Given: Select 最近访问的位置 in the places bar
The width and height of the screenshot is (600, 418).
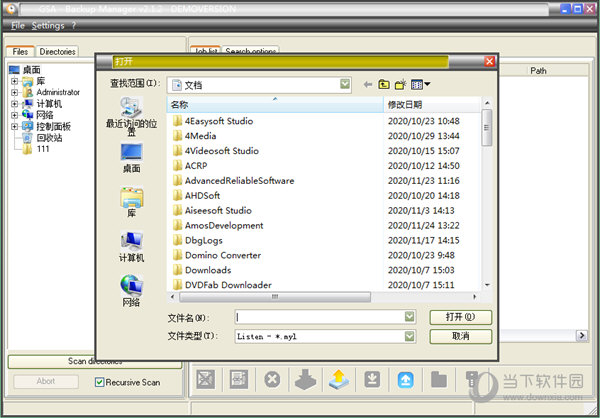Looking at the screenshot, I should click(131, 116).
